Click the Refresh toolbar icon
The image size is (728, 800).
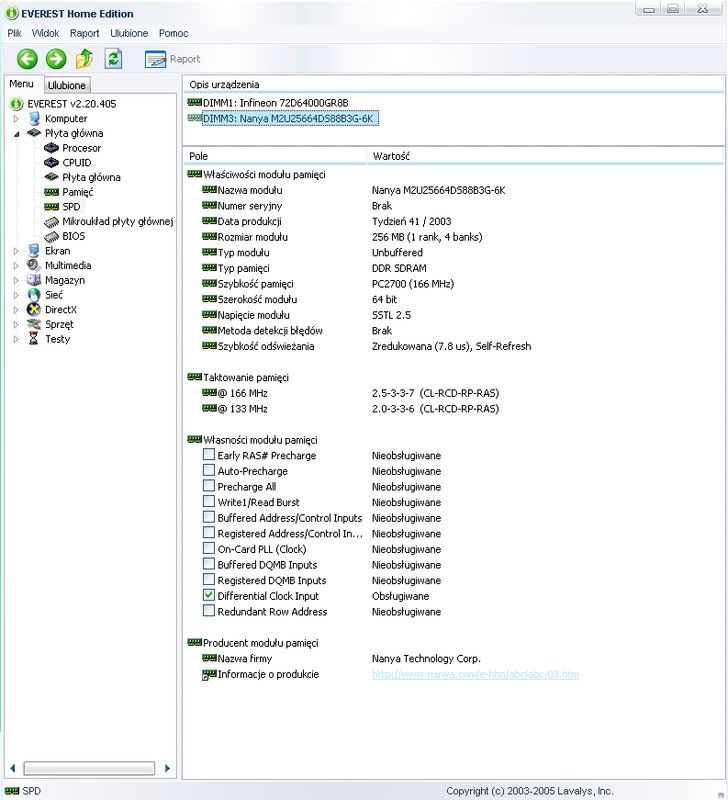114,59
